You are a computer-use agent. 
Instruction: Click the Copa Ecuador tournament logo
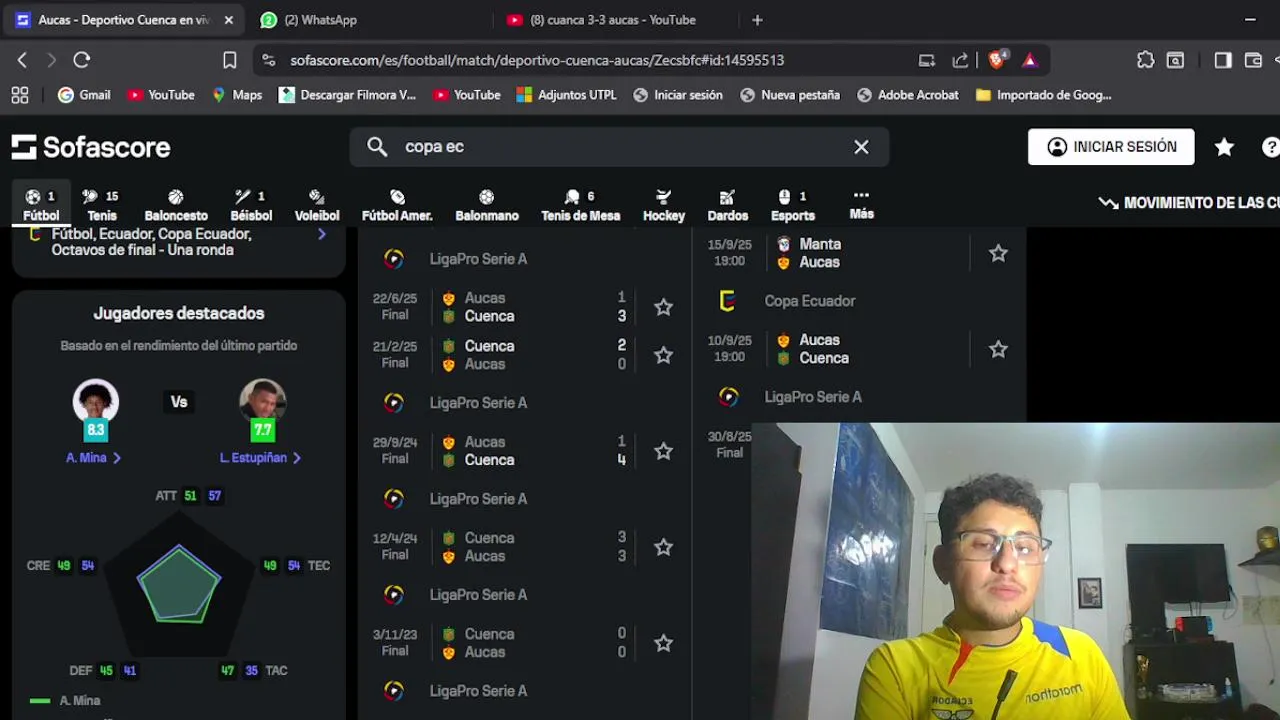coord(728,301)
